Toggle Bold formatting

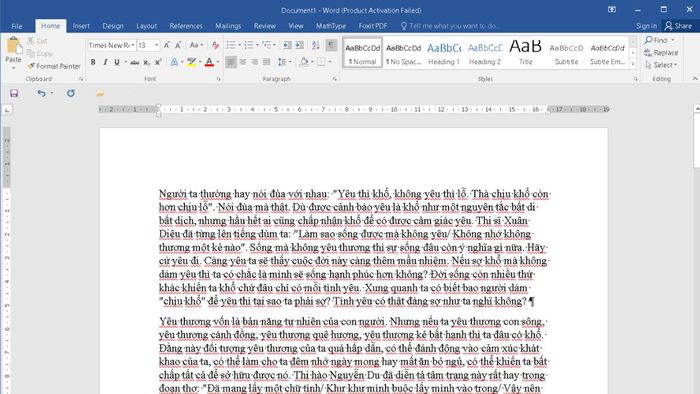[93, 62]
